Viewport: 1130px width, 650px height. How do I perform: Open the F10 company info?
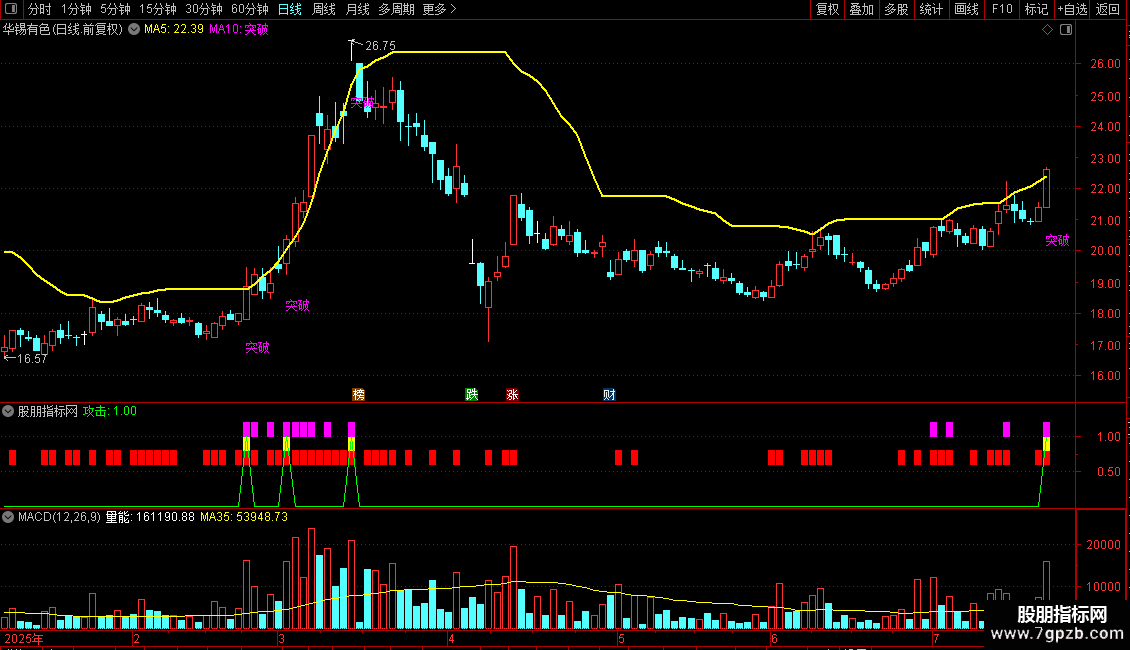click(x=1002, y=9)
